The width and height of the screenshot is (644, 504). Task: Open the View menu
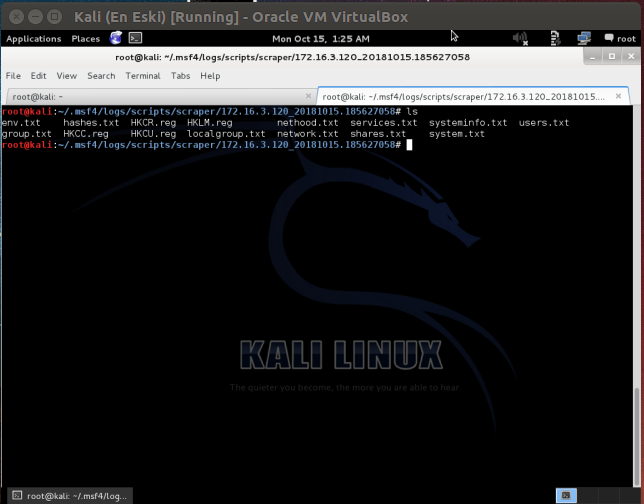pos(67,76)
